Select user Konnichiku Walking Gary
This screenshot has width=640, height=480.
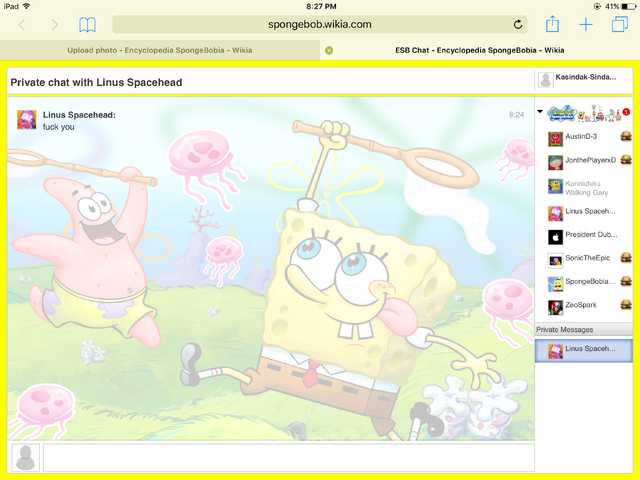coord(587,188)
